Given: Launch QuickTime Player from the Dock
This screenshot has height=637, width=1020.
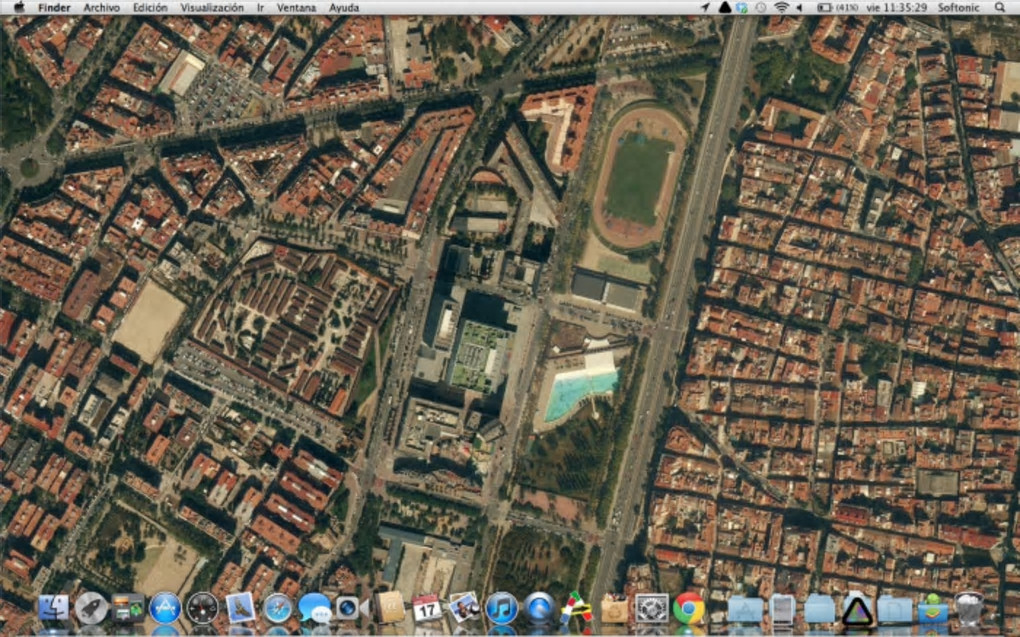Looking at the screenshot, I should point(539,608).
